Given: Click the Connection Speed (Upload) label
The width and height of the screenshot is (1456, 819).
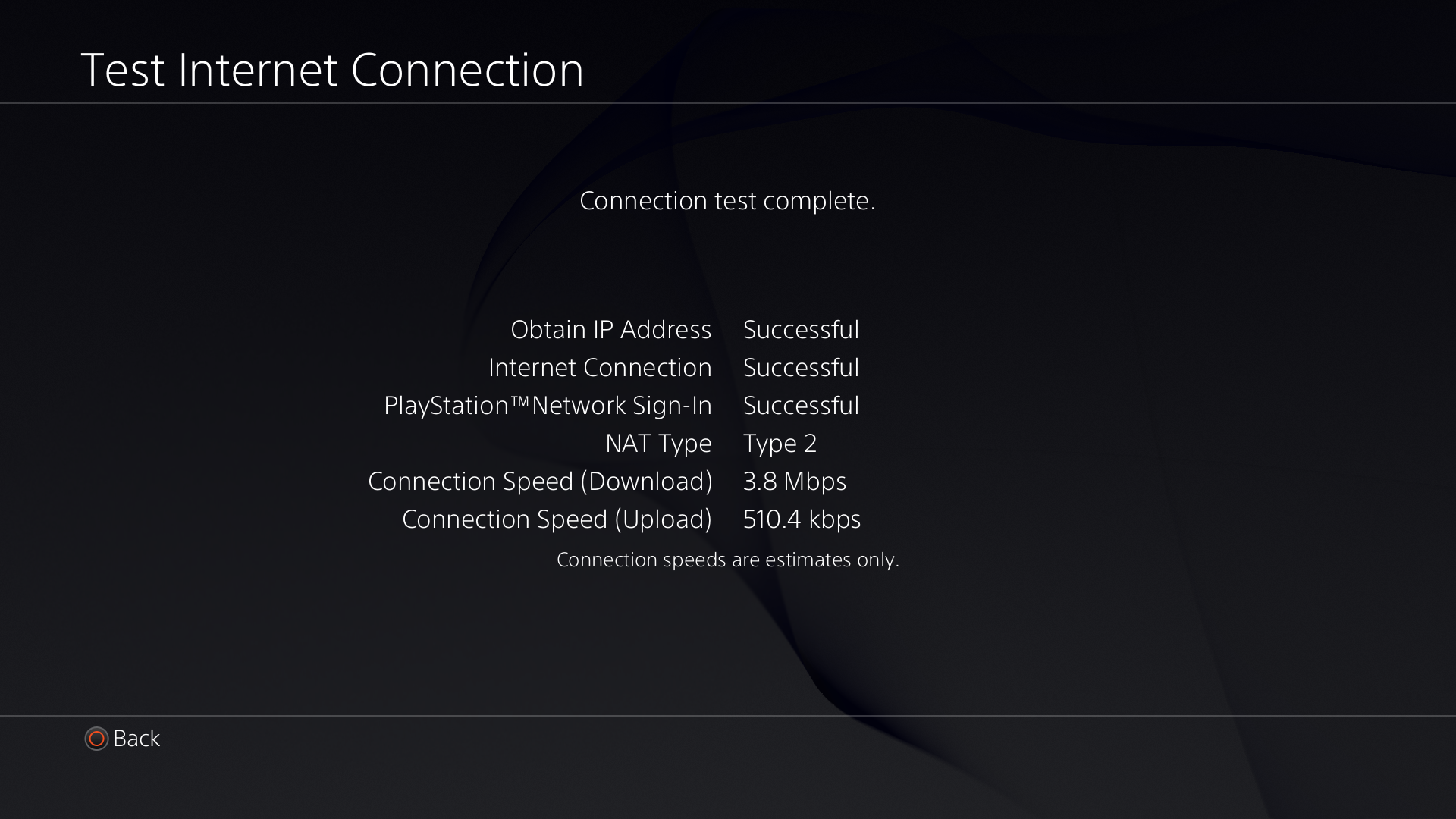Looking at the screenshot, I should (557, 519).
